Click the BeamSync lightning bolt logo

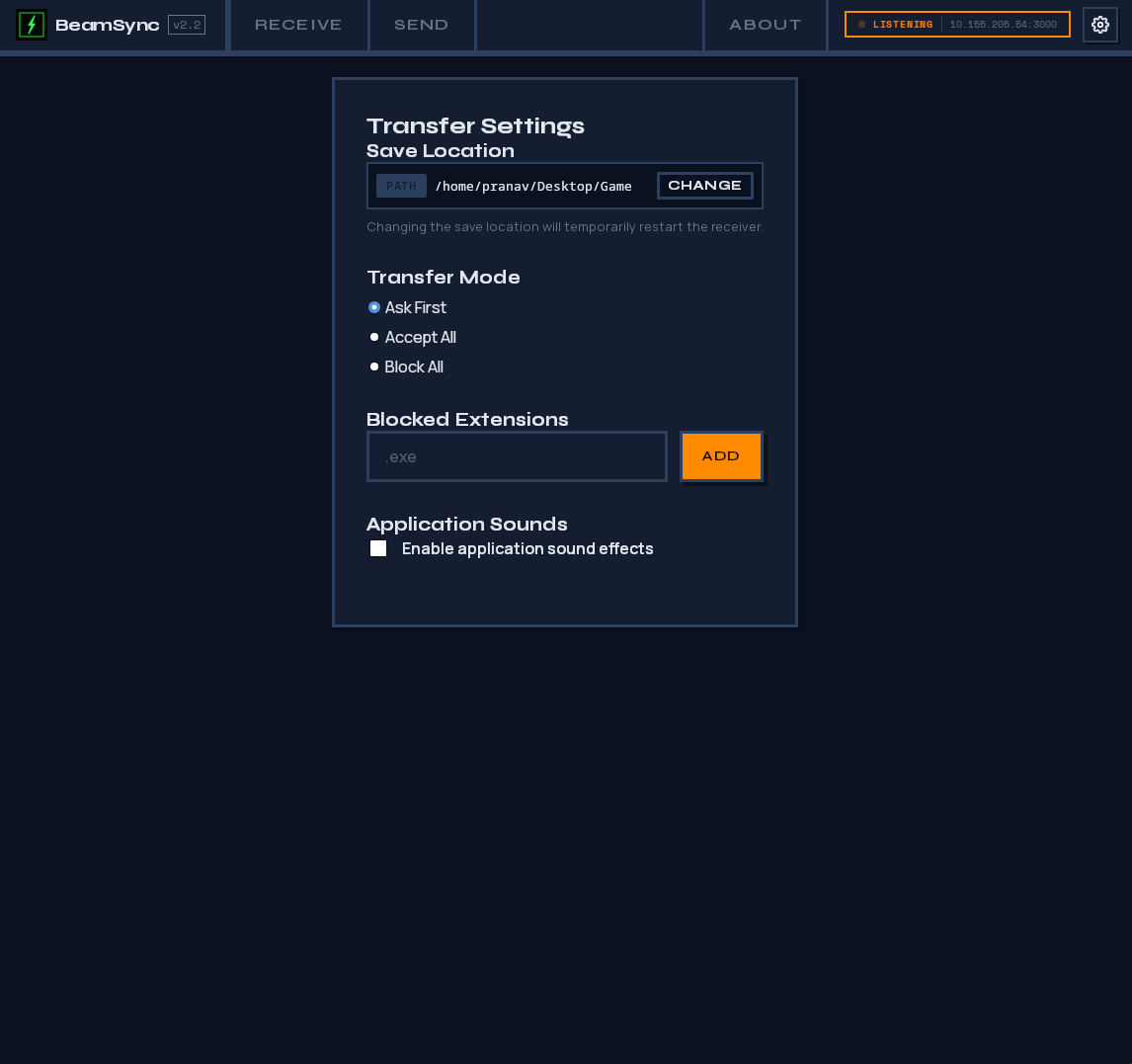pos(32,25)
